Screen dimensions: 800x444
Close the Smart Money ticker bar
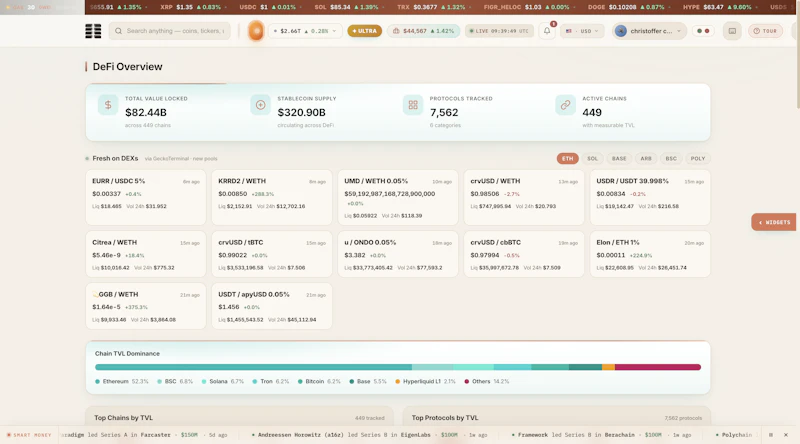786,435
